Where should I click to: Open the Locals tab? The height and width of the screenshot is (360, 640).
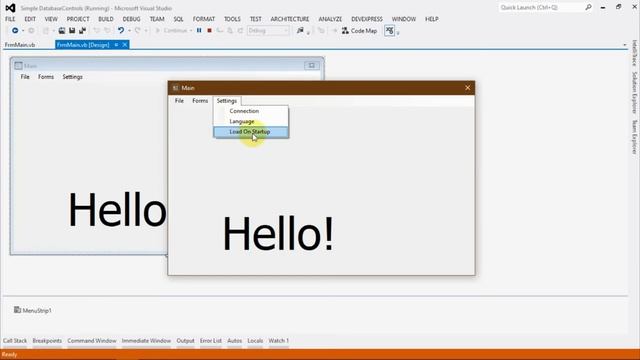[255, 341]
